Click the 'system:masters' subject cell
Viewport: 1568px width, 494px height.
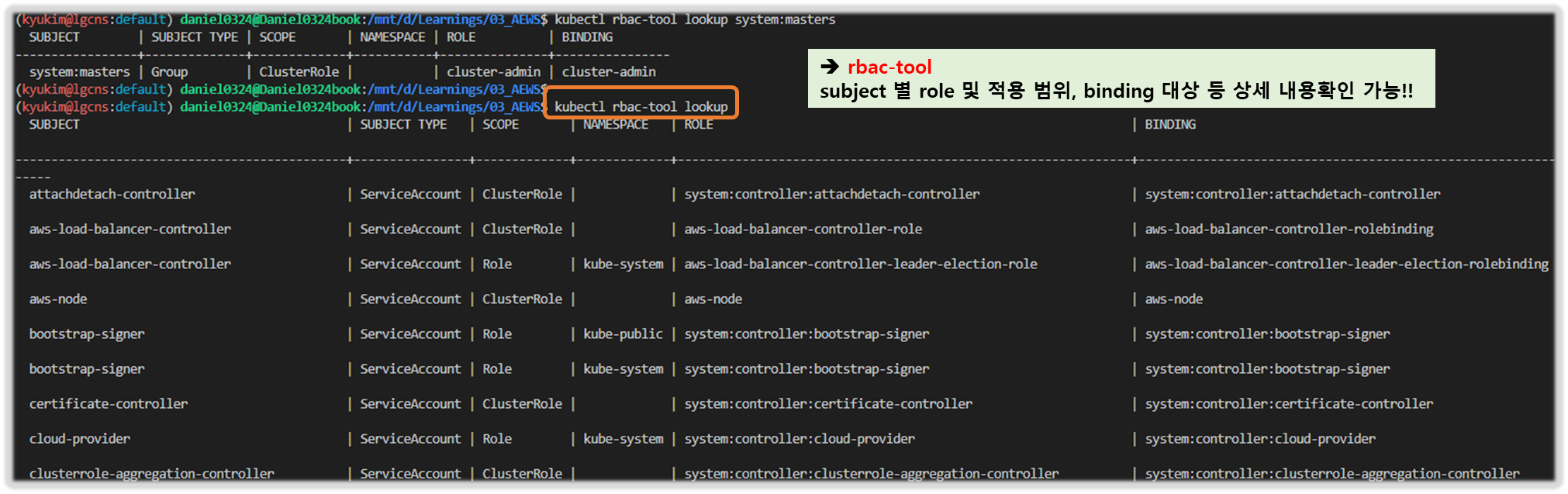[x=80, y=71]
